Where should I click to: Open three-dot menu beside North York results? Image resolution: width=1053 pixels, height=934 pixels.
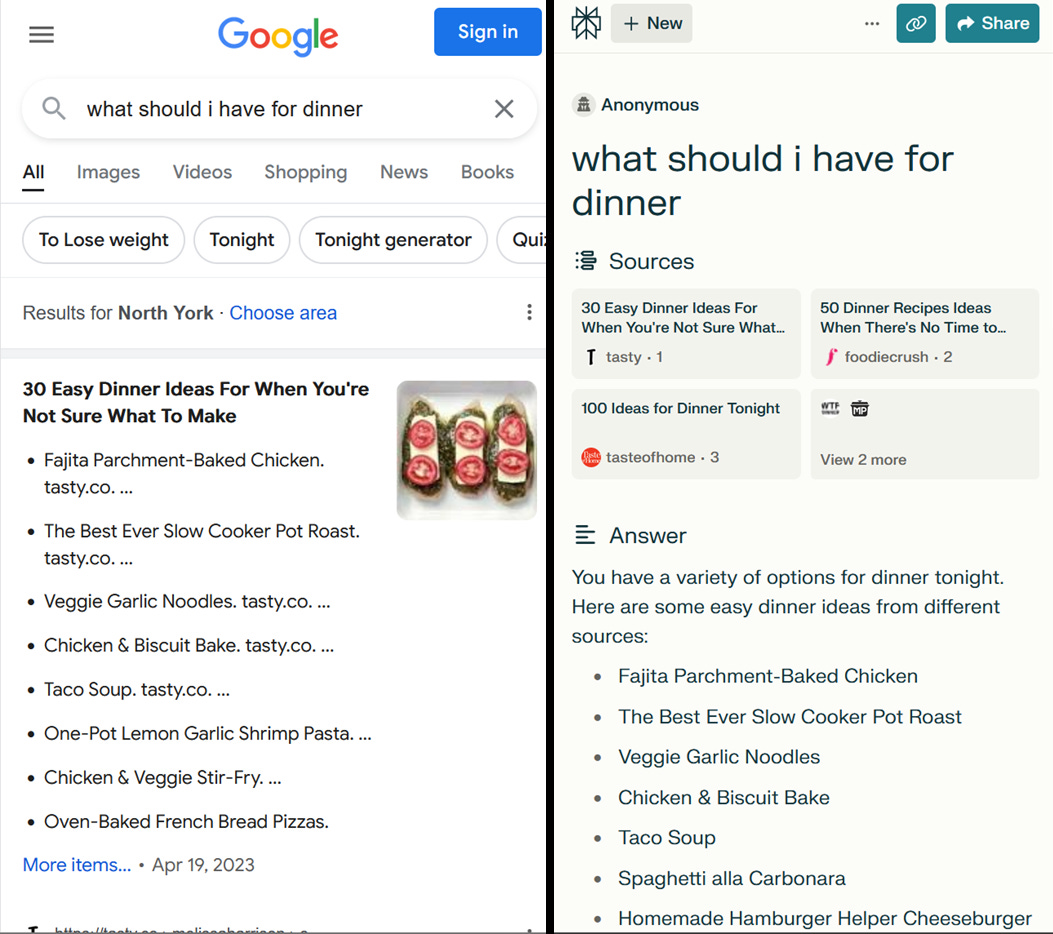[x=529, y=312]
